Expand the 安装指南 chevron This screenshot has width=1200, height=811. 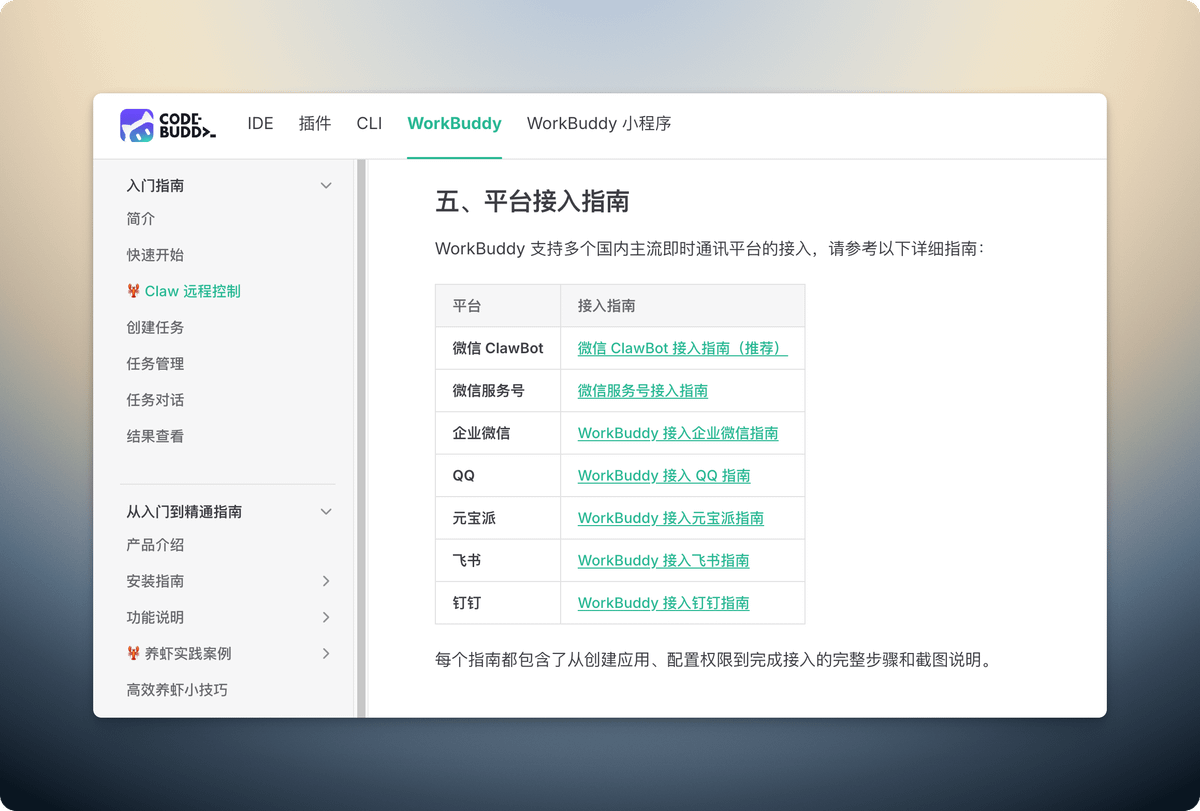tap(325, 581)
